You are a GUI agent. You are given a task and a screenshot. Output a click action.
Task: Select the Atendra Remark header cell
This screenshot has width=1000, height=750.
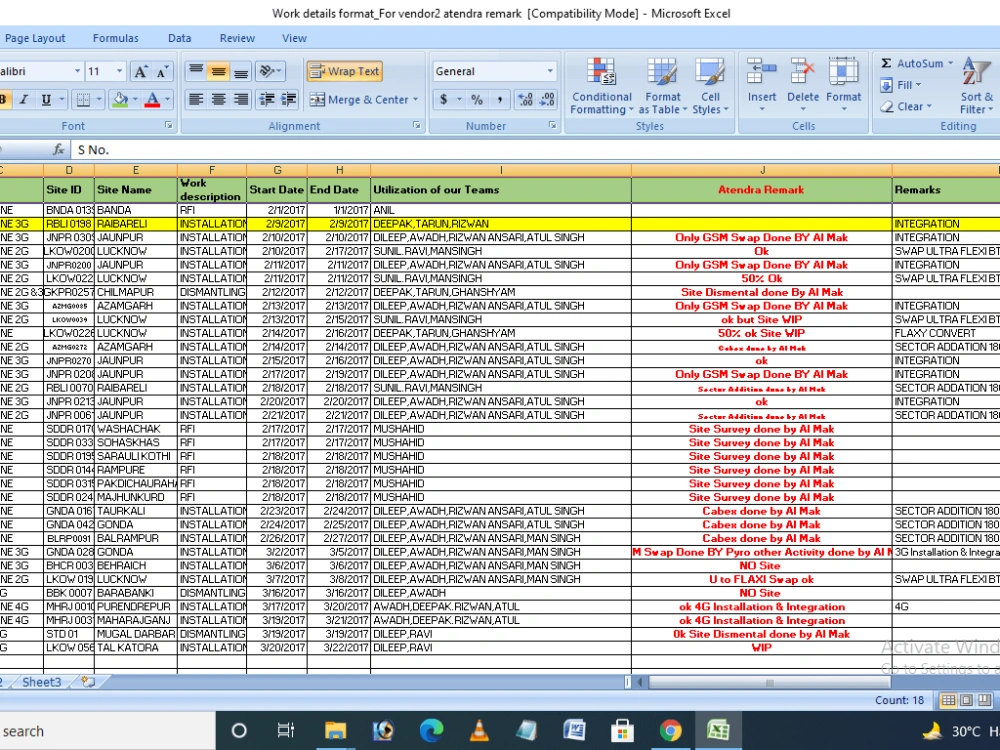tap(761, 190)
